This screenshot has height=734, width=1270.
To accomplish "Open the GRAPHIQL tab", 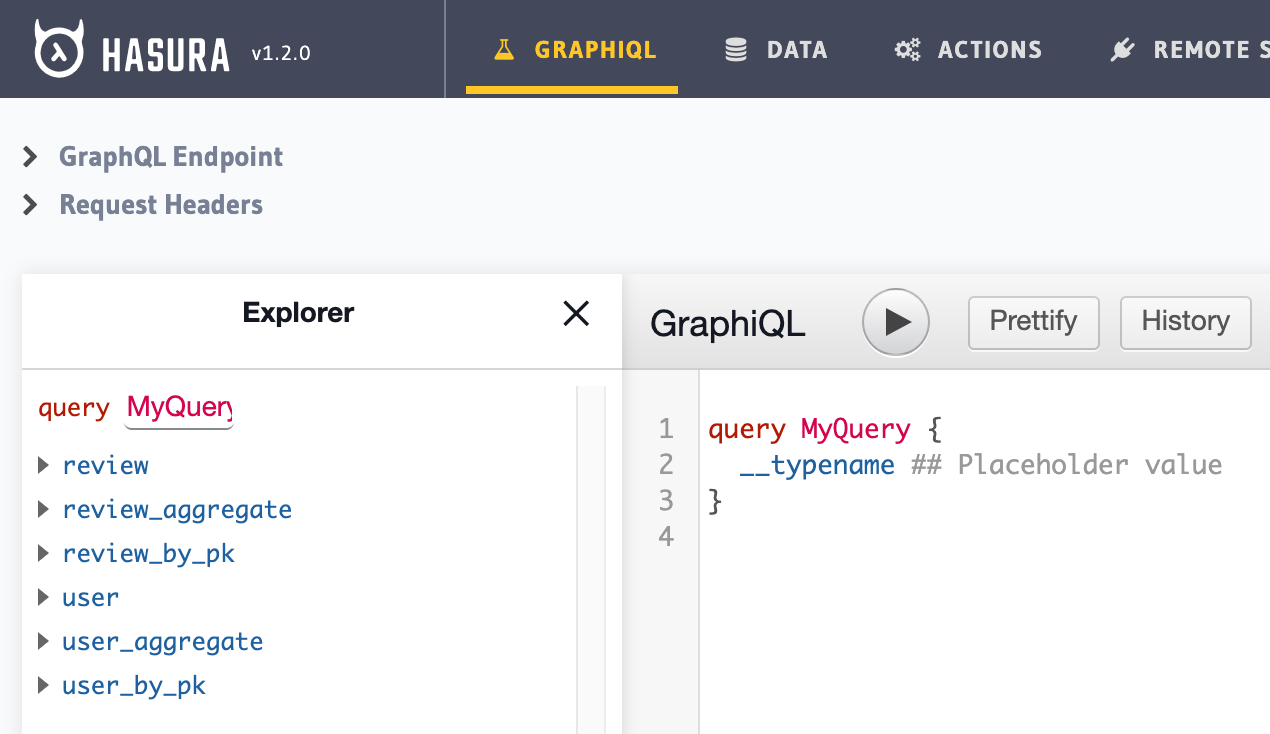I will (x=572, y=49).
